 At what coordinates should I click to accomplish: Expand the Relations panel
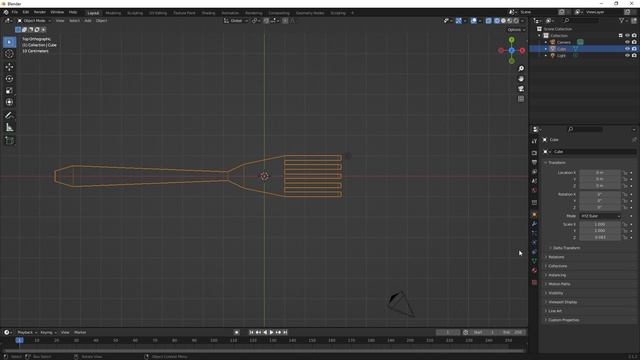point(556,257)
